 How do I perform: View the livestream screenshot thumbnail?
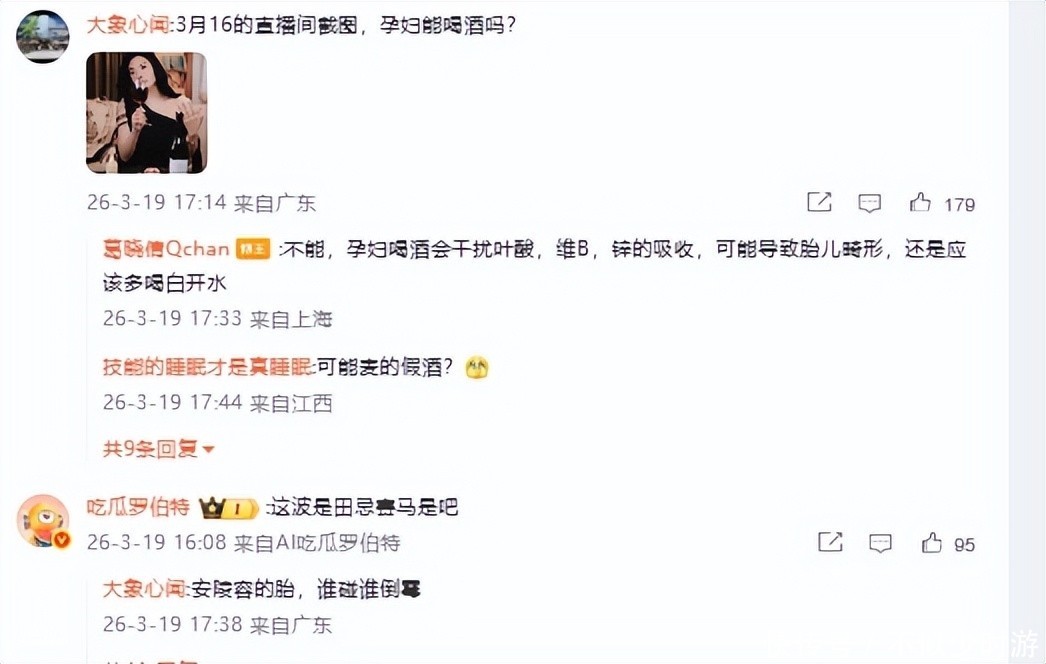147,113
